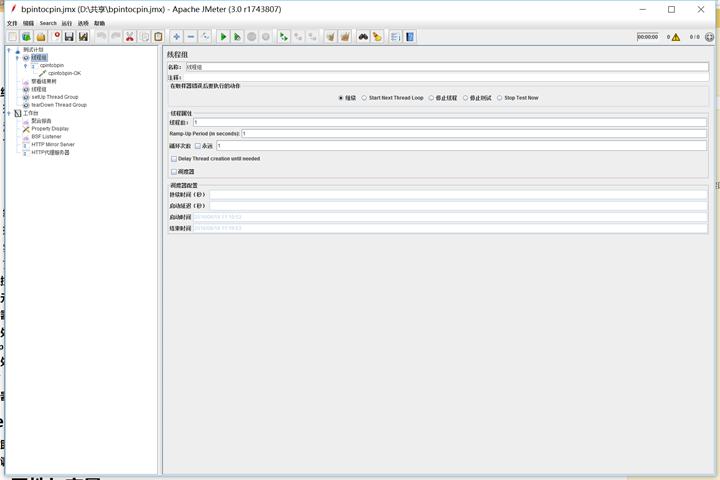Click the grey Stop test icon
The height and width of the screenshot is (480, 720).
point(252,37)
